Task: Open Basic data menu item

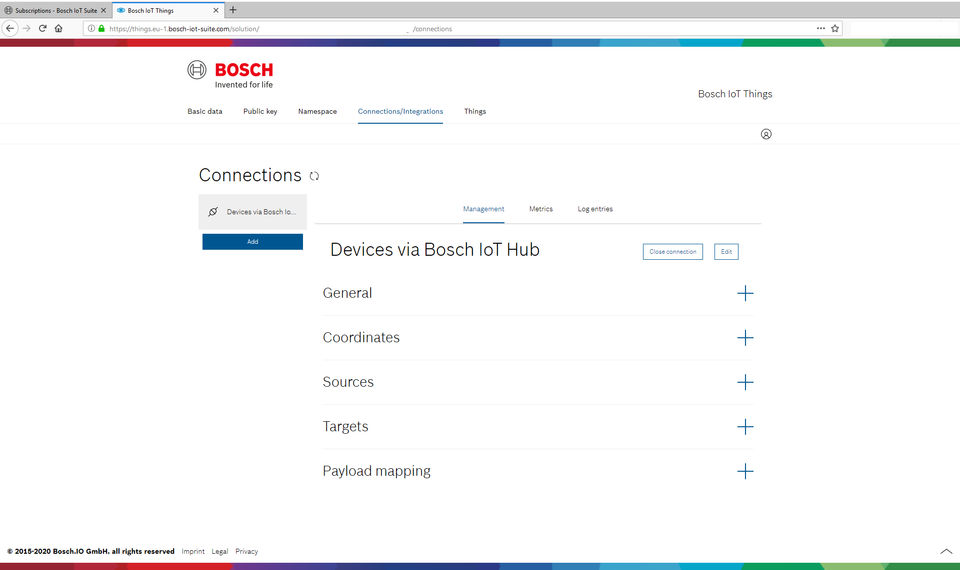Action: [204, 111]
